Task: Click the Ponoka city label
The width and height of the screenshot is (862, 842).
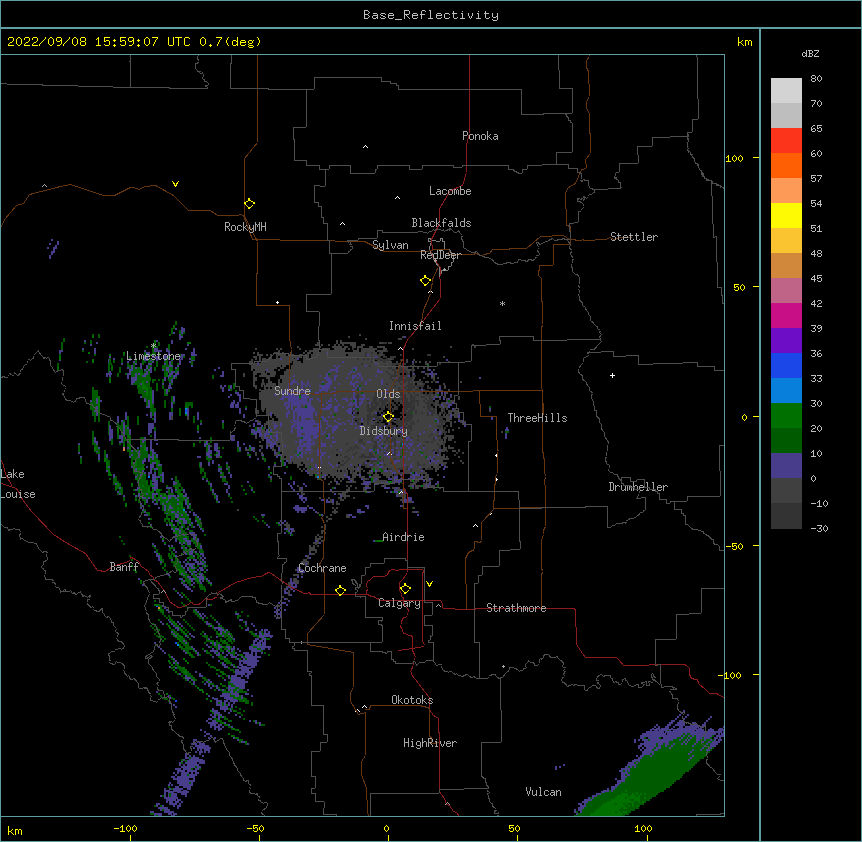Action: (480, 136)
